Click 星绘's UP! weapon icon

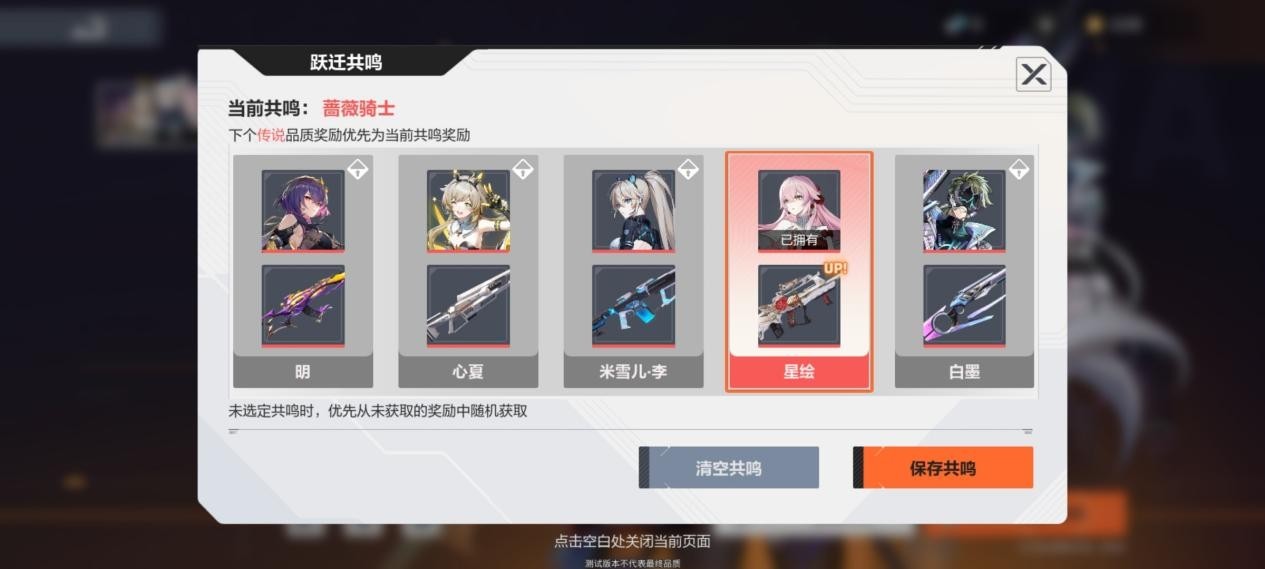click(799, 306)
